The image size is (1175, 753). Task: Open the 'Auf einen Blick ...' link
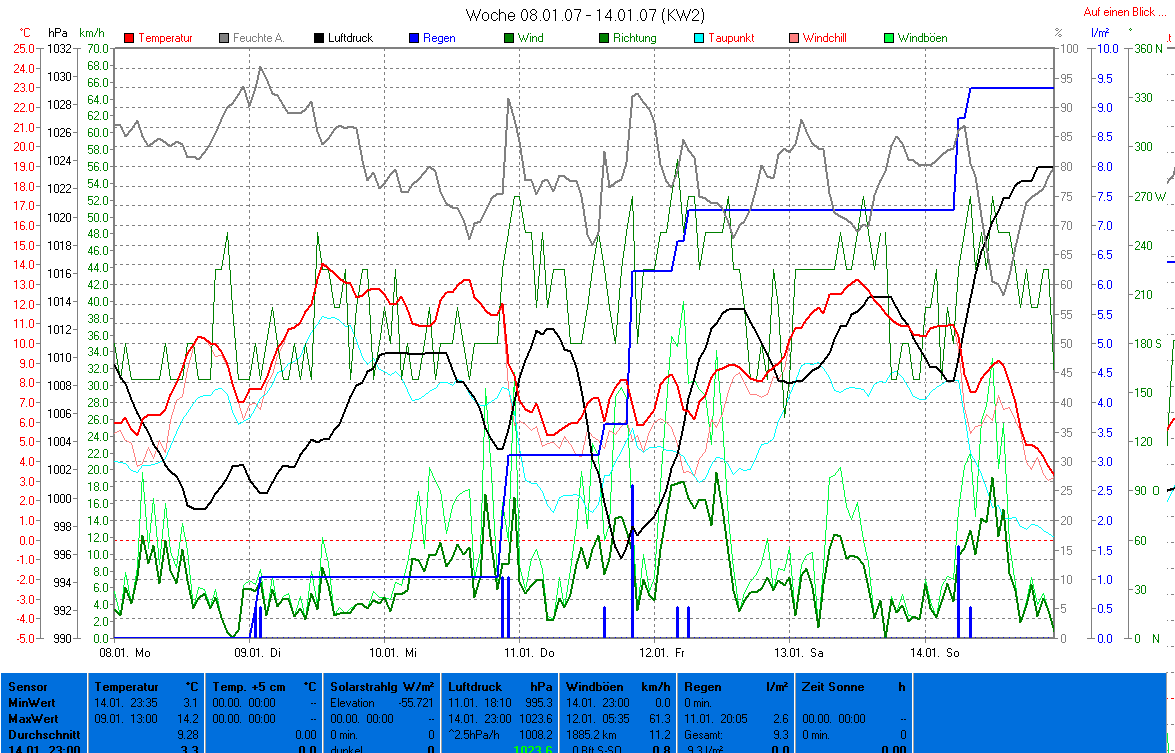point(1127,12)
